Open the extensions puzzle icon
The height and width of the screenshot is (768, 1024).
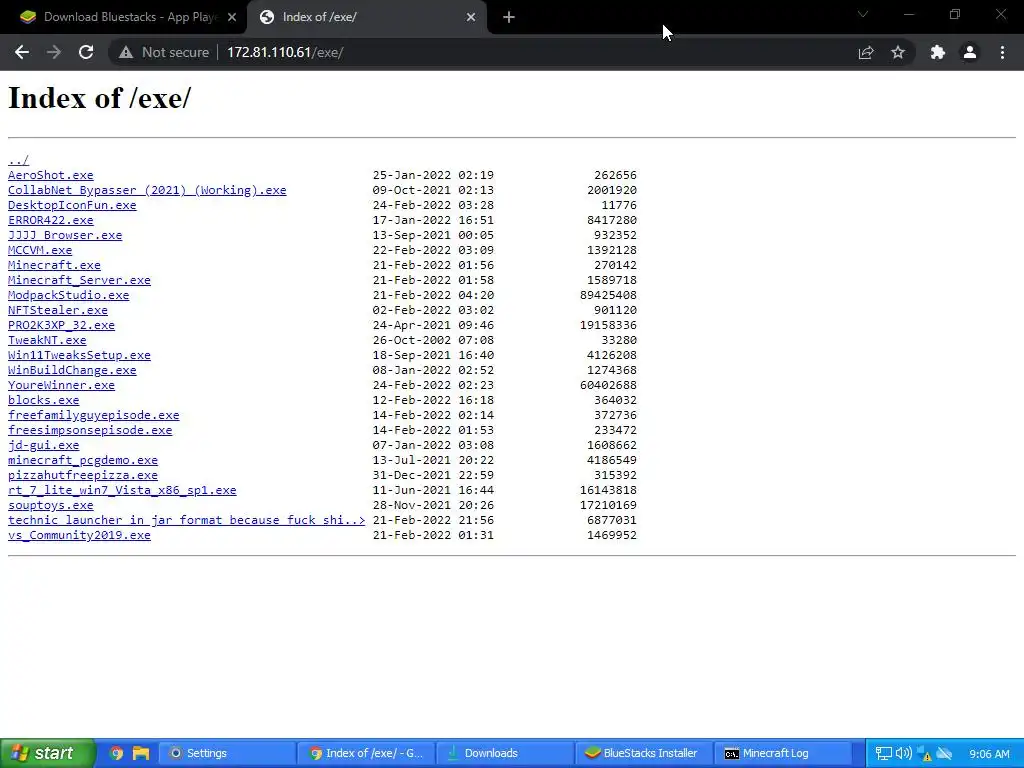[x=938, y=52]
